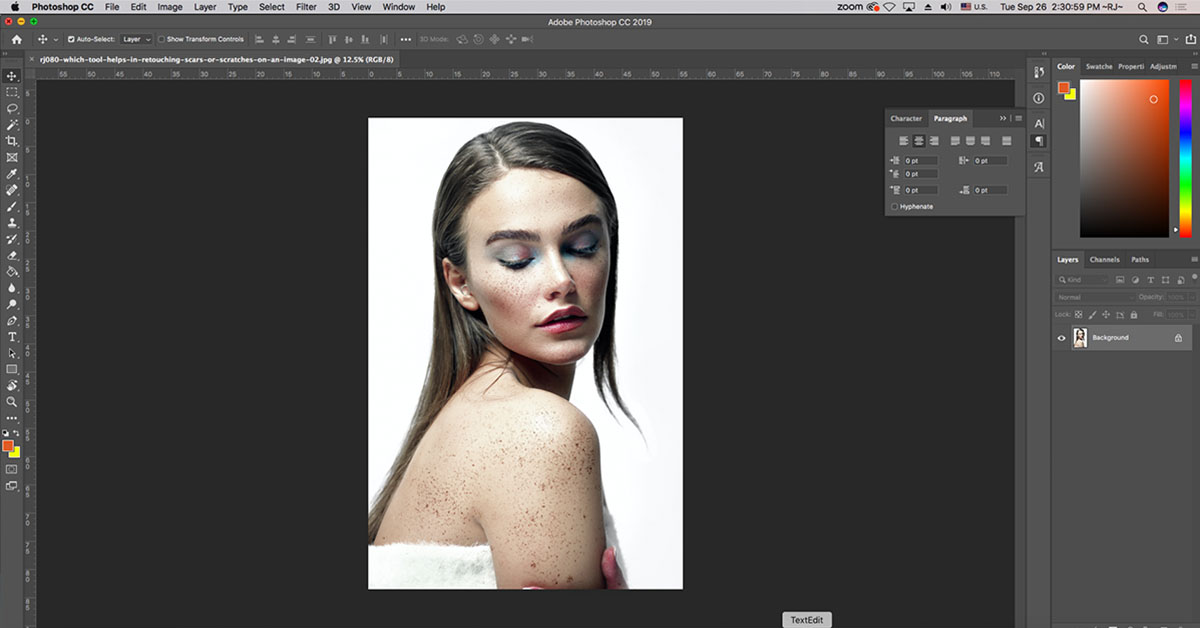Open the Character panel icon in dock
The image size is (1200, 628).
click(x=1038, y=123)
